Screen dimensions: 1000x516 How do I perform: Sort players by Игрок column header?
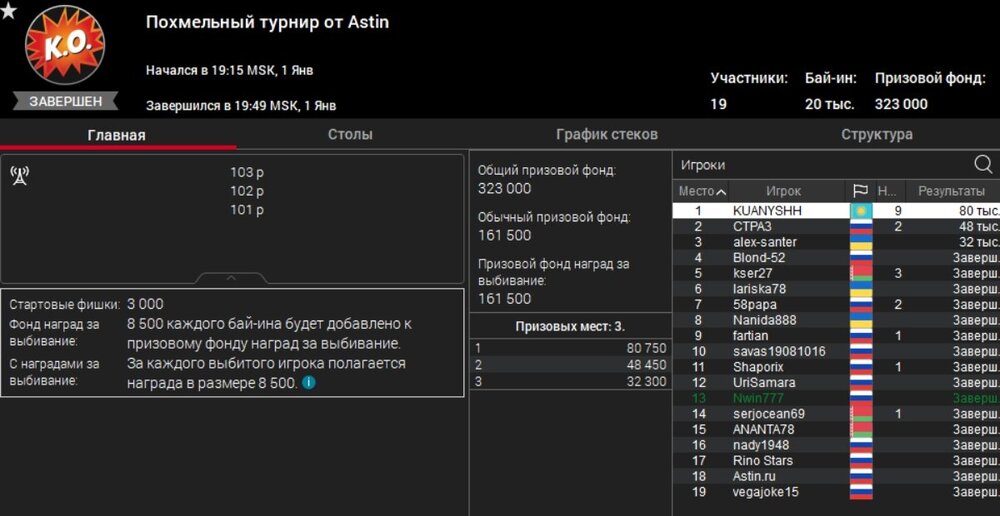[x=783, y=191]
